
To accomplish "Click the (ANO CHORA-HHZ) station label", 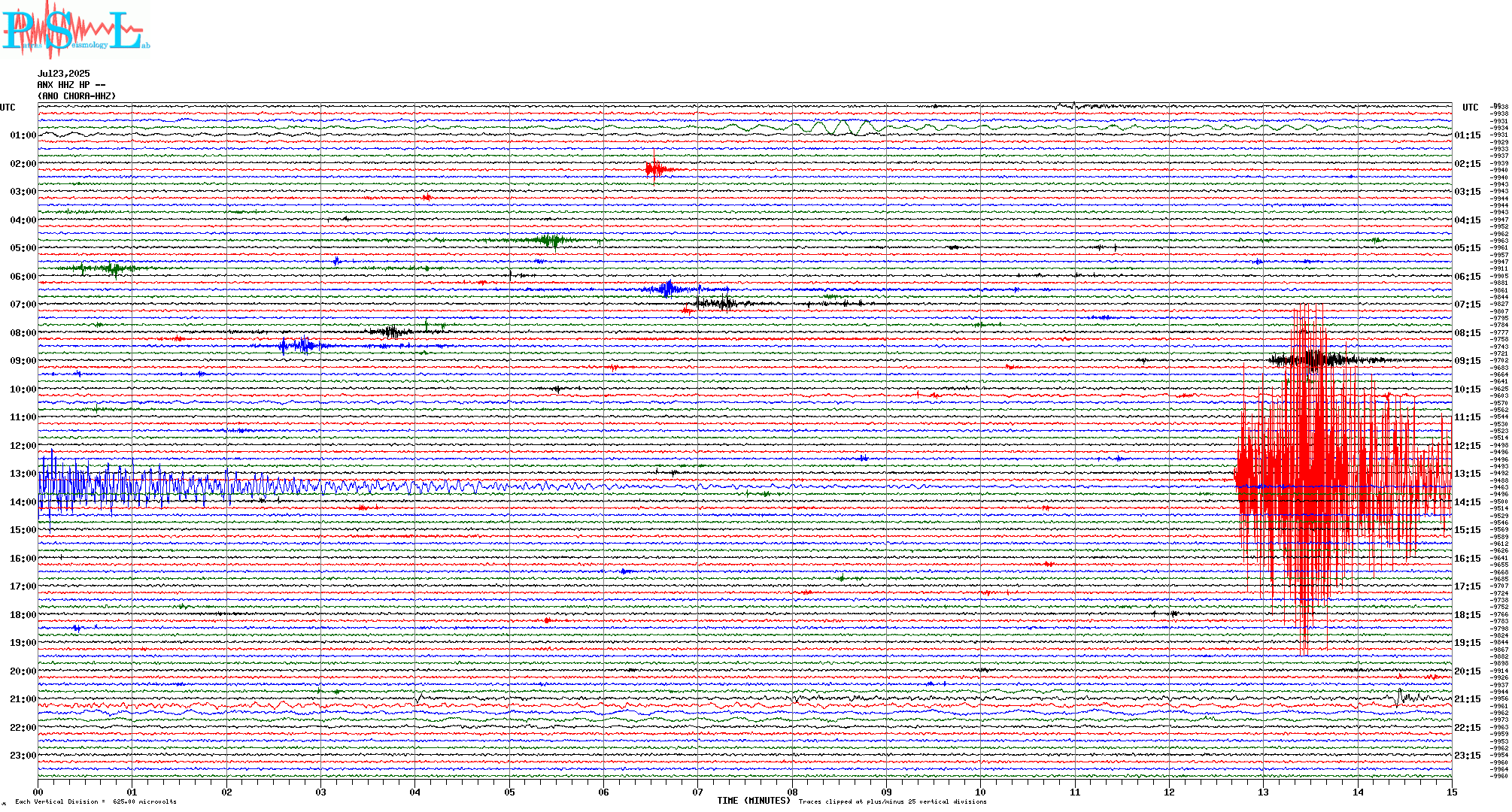I will tap(77, 96).
